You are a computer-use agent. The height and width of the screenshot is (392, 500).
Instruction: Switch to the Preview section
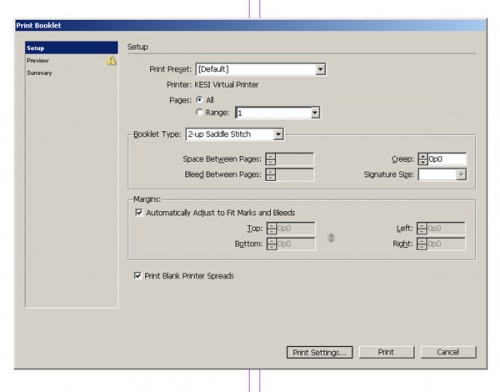[71, 60]
